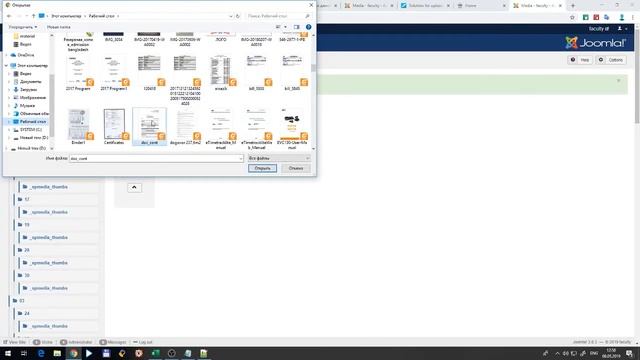Click Log out in Joomla status bar
Screen dimensions: 640x360
(x=142, y=342)
